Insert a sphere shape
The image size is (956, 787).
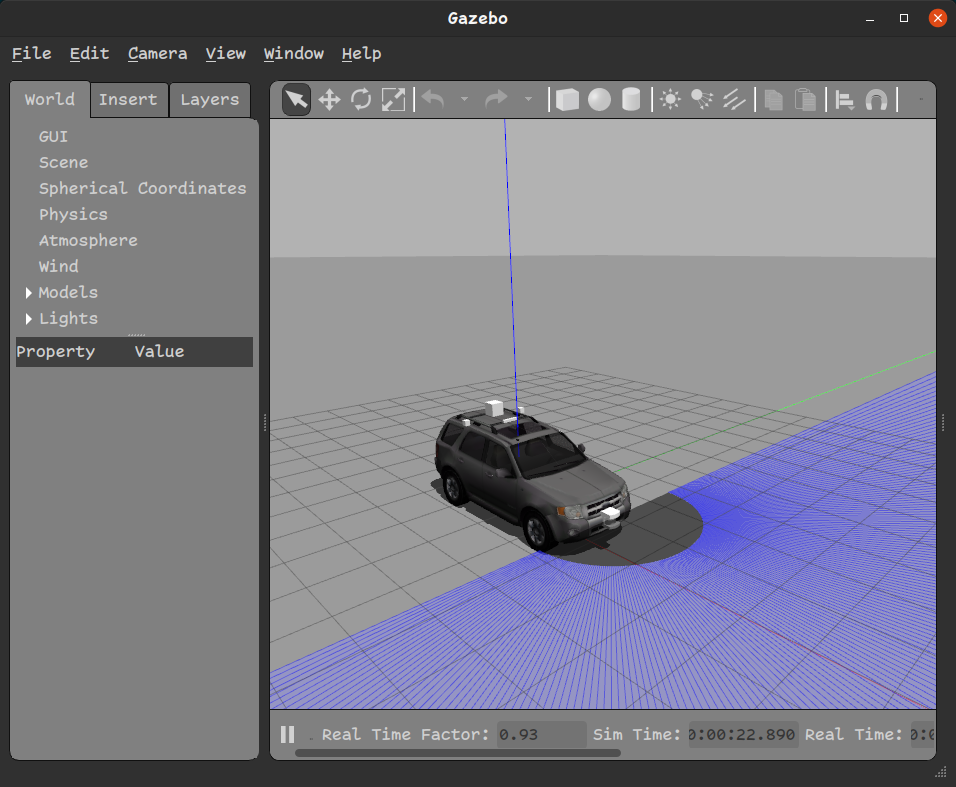pos(599,99)
